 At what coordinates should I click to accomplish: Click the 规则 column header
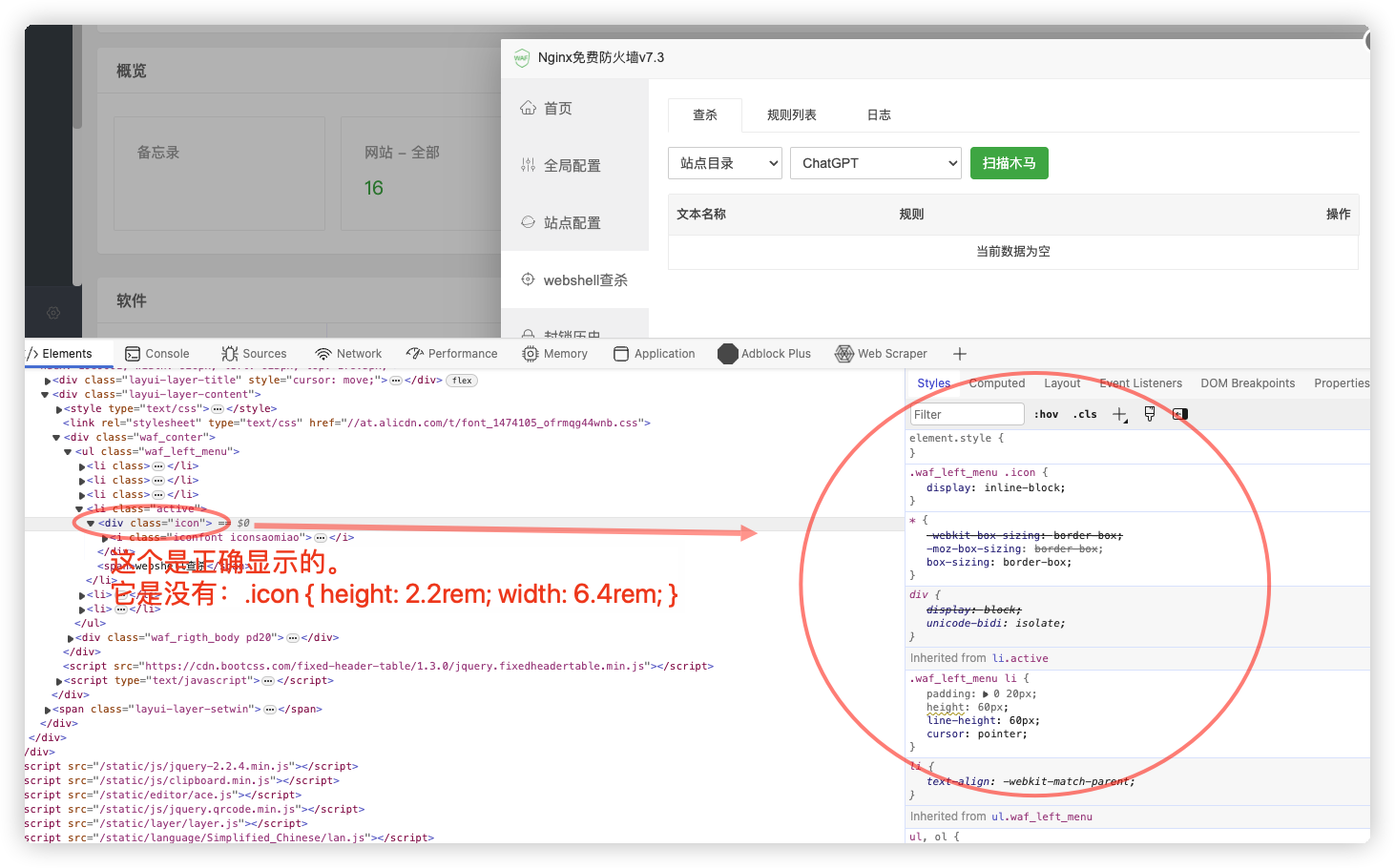[911, 214]
